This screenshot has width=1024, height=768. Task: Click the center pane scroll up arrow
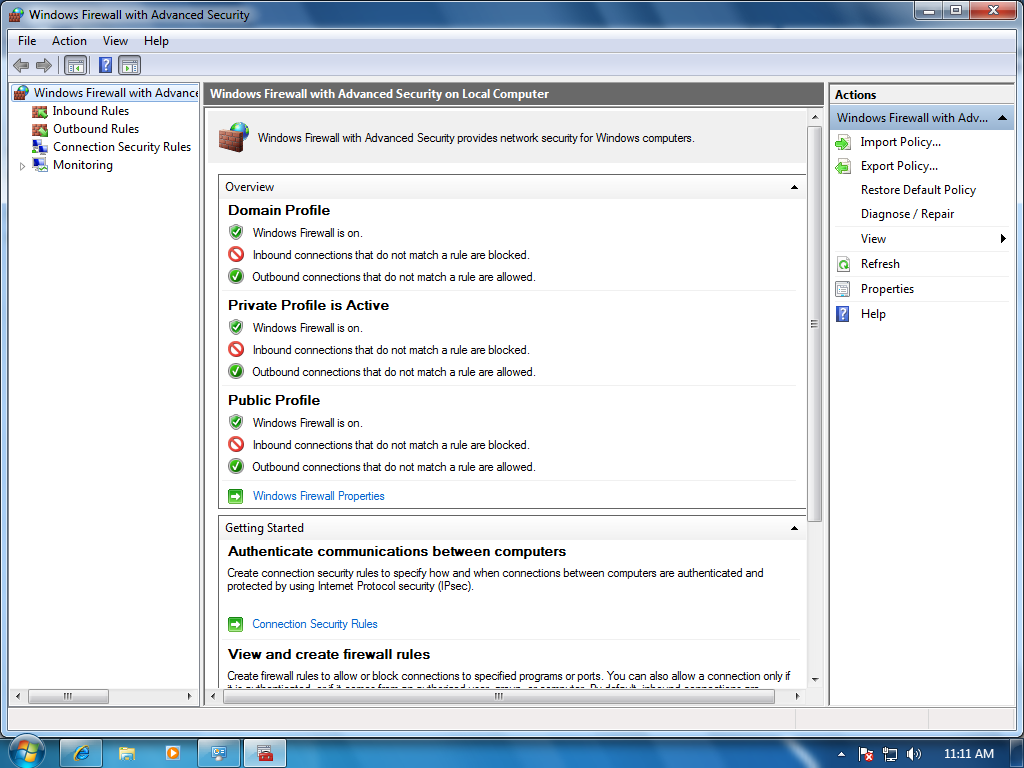(x=814, y=118)
